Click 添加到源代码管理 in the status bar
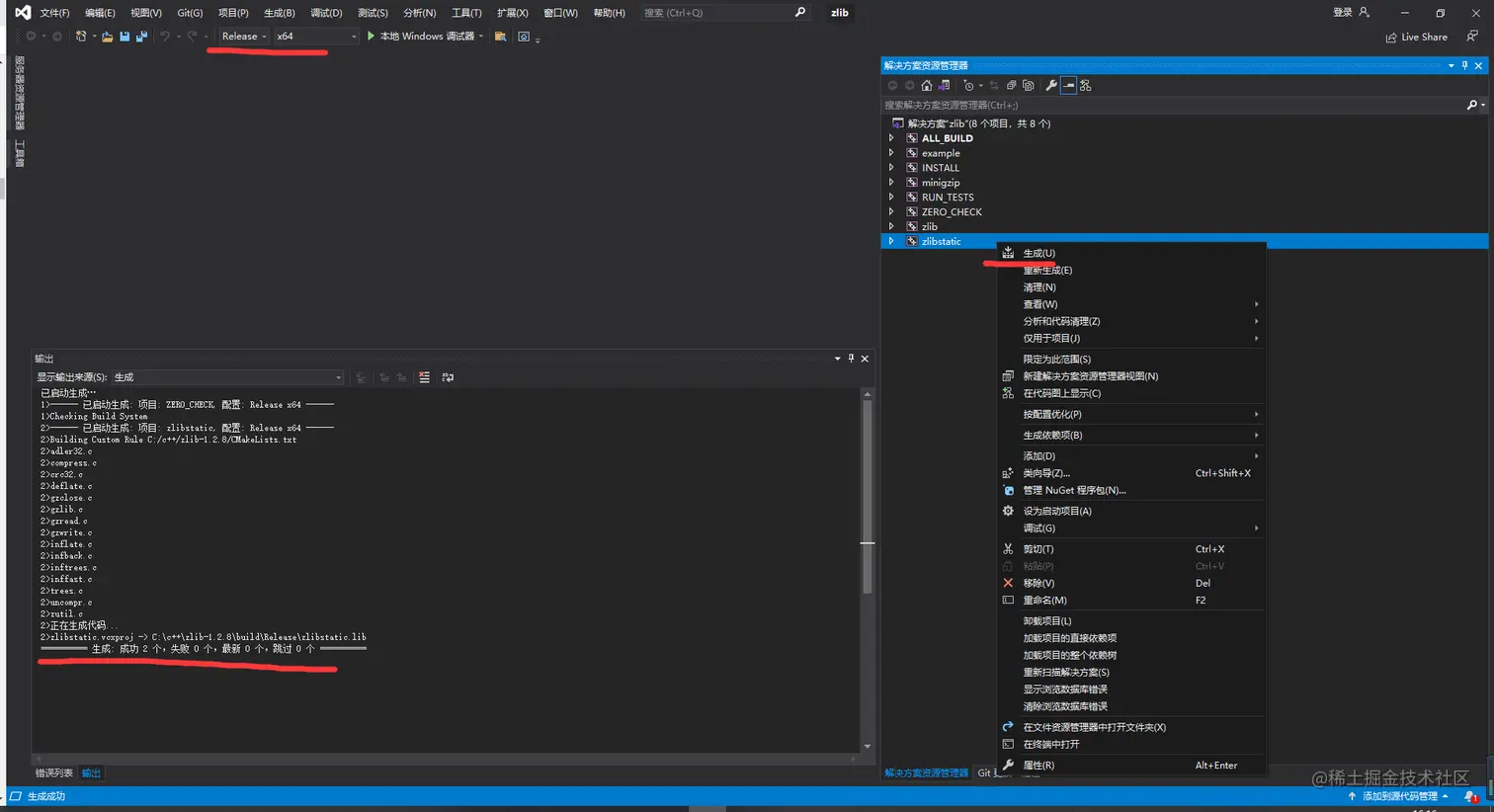The height and width of the screenshot is (812, 1494). point(1399,796)
